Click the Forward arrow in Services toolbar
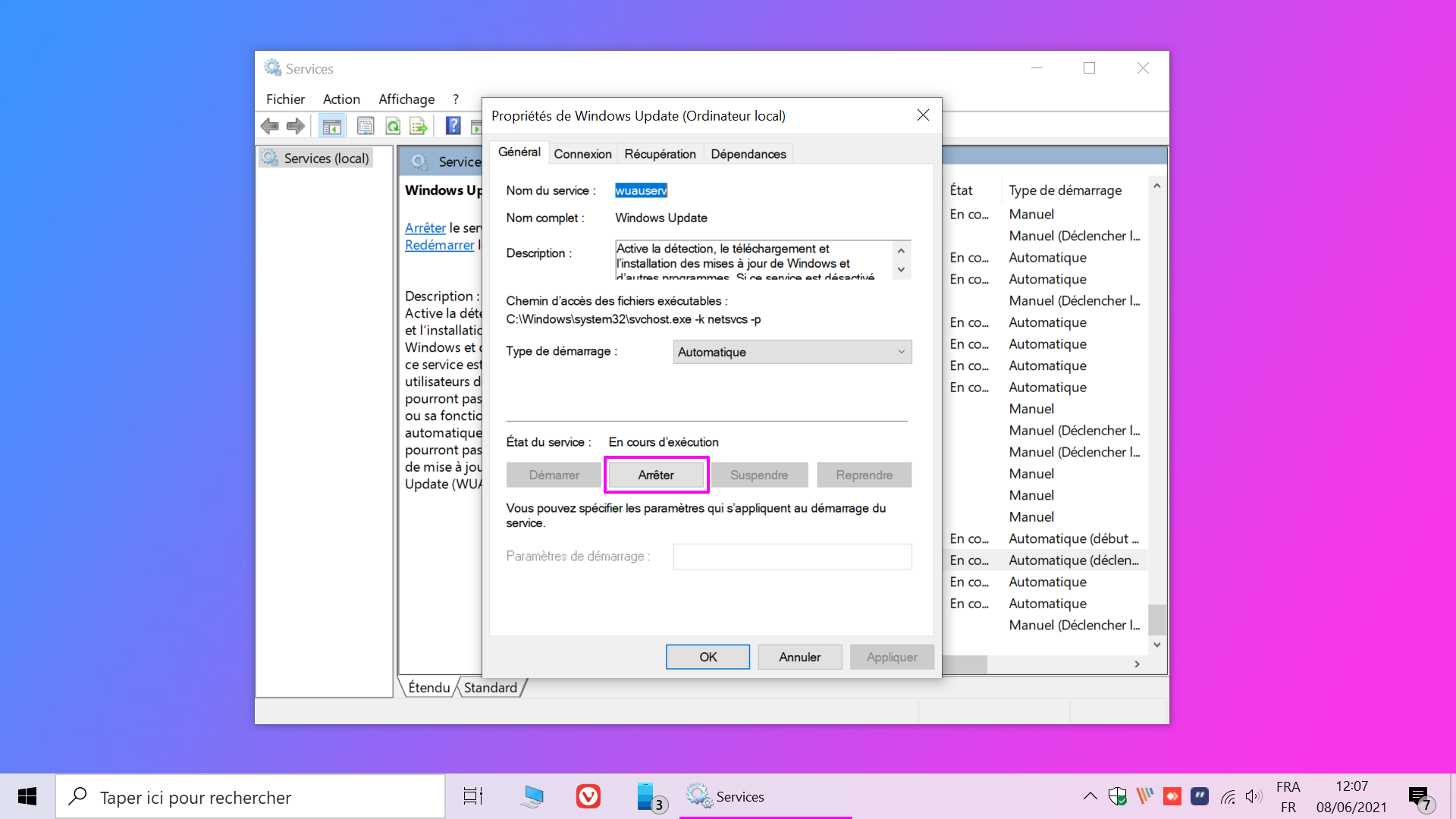Viewport: 1456px width, 819px height. (x=296, y=126)
